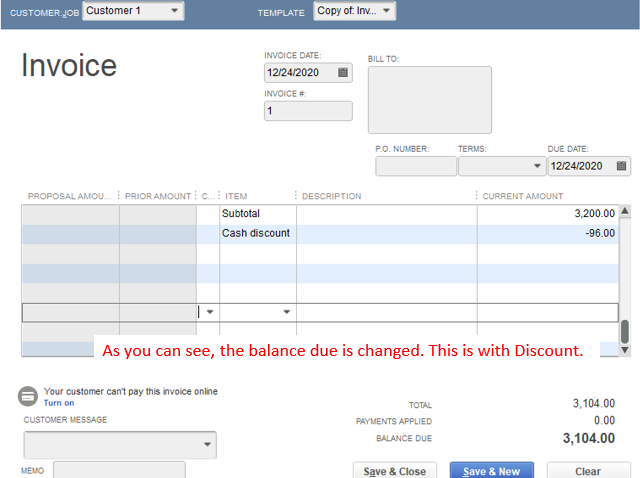
Task: Click the line items scroll down arrow
Action: tap(624, 350)
